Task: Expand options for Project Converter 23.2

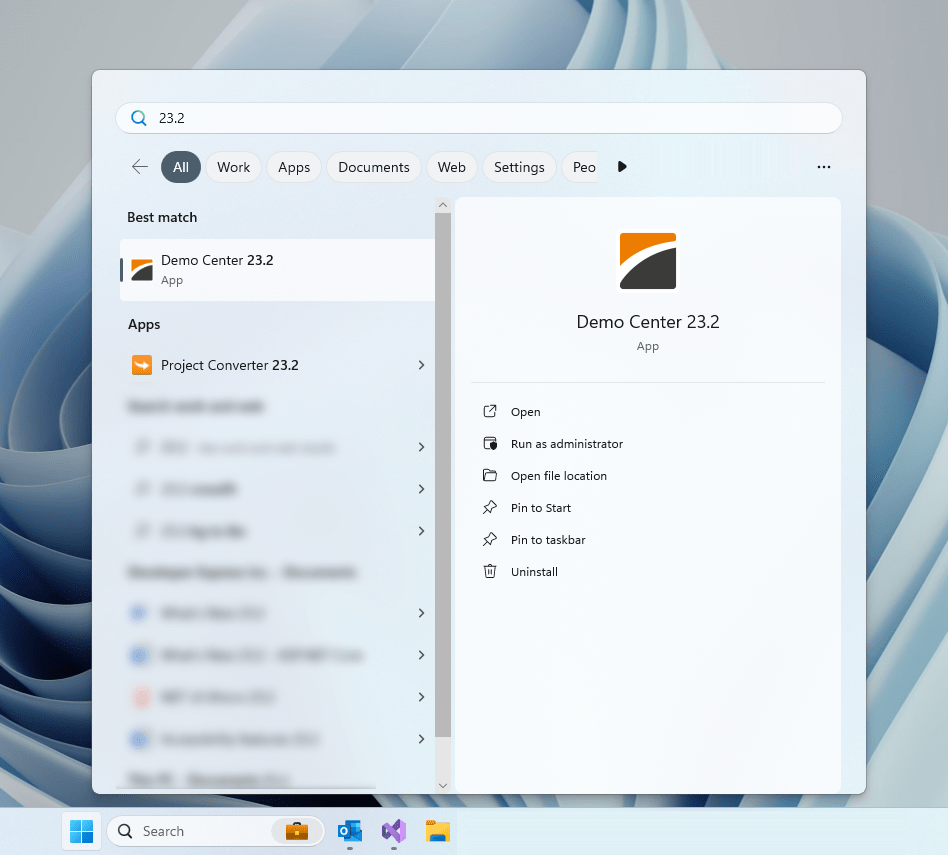Action: click(421, 365)
